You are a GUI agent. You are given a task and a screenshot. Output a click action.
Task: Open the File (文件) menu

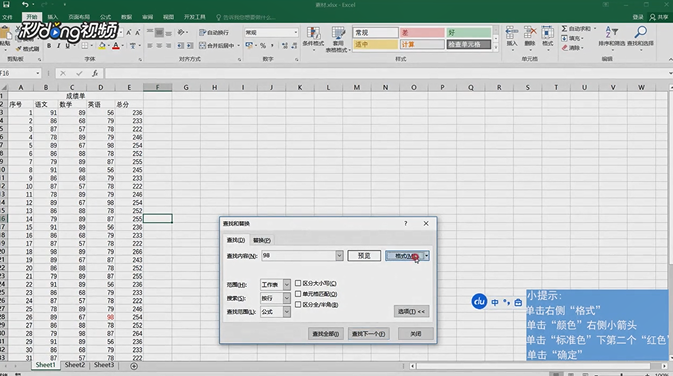click(7, 17)
